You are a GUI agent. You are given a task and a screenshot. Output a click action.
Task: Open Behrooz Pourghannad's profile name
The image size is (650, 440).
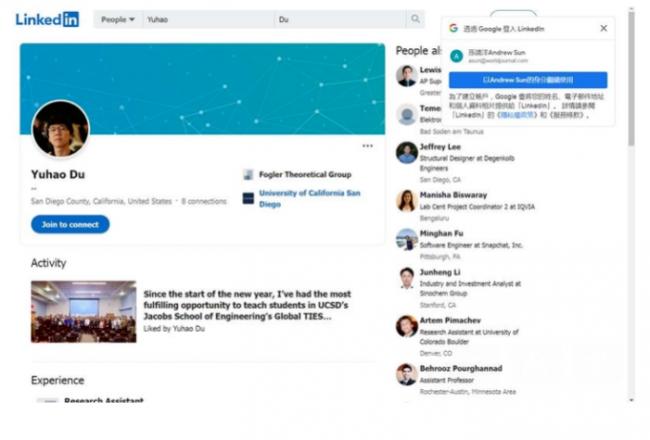point(461,369)
